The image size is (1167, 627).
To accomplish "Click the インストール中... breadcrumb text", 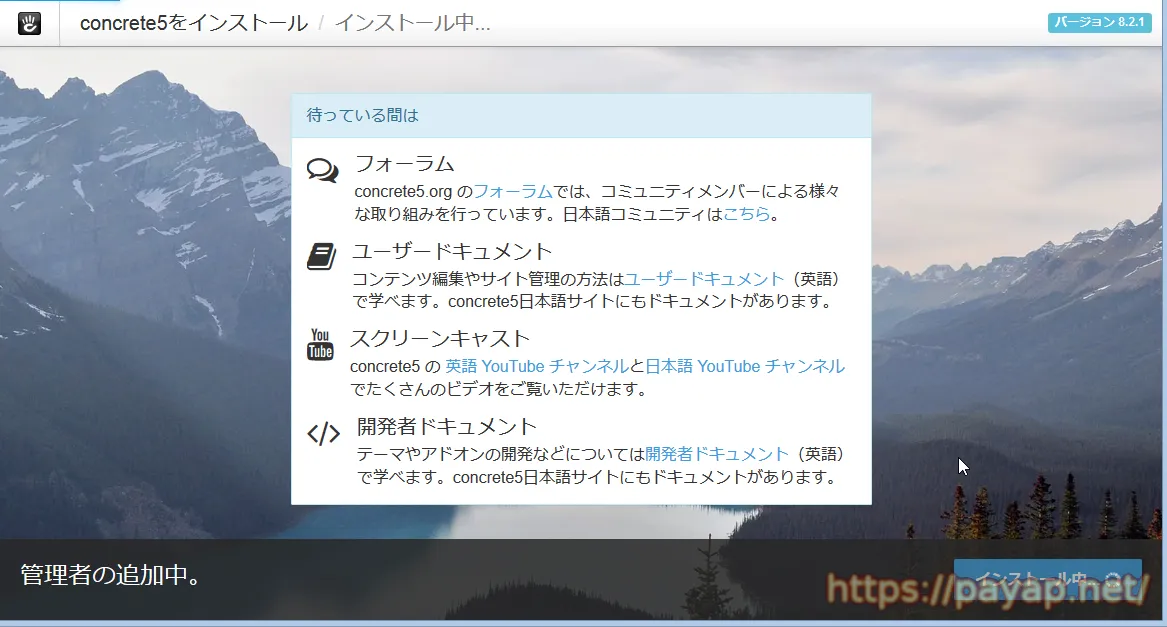I will 412,23.
